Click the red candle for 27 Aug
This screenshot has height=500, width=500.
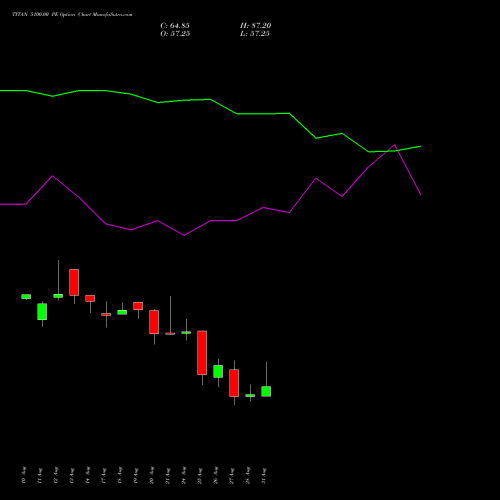(x=234, y=383)
